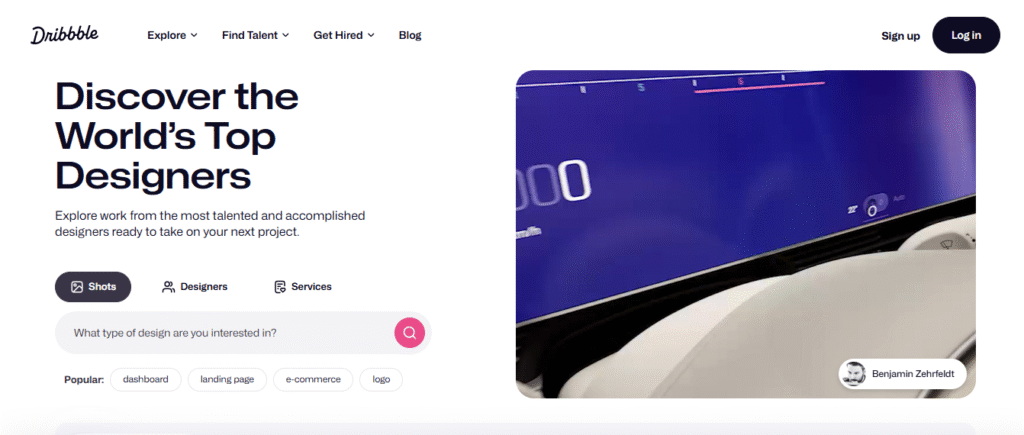This screenshot has height=435, width=1024.
Task: Click the Sign up link
Action: click(x=901, y=36)
